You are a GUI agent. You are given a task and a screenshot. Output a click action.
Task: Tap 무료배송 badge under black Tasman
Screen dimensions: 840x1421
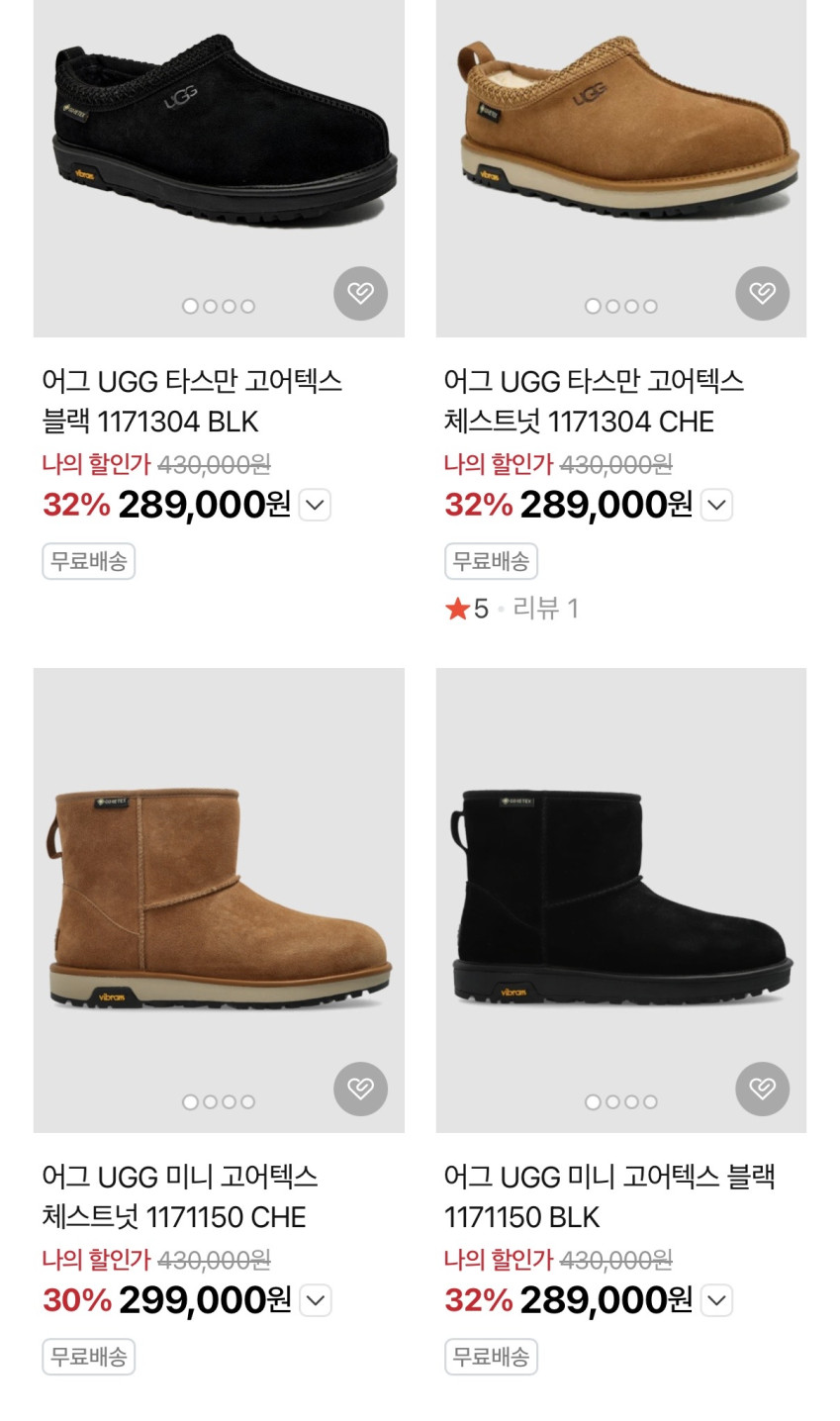pos(88,561)
